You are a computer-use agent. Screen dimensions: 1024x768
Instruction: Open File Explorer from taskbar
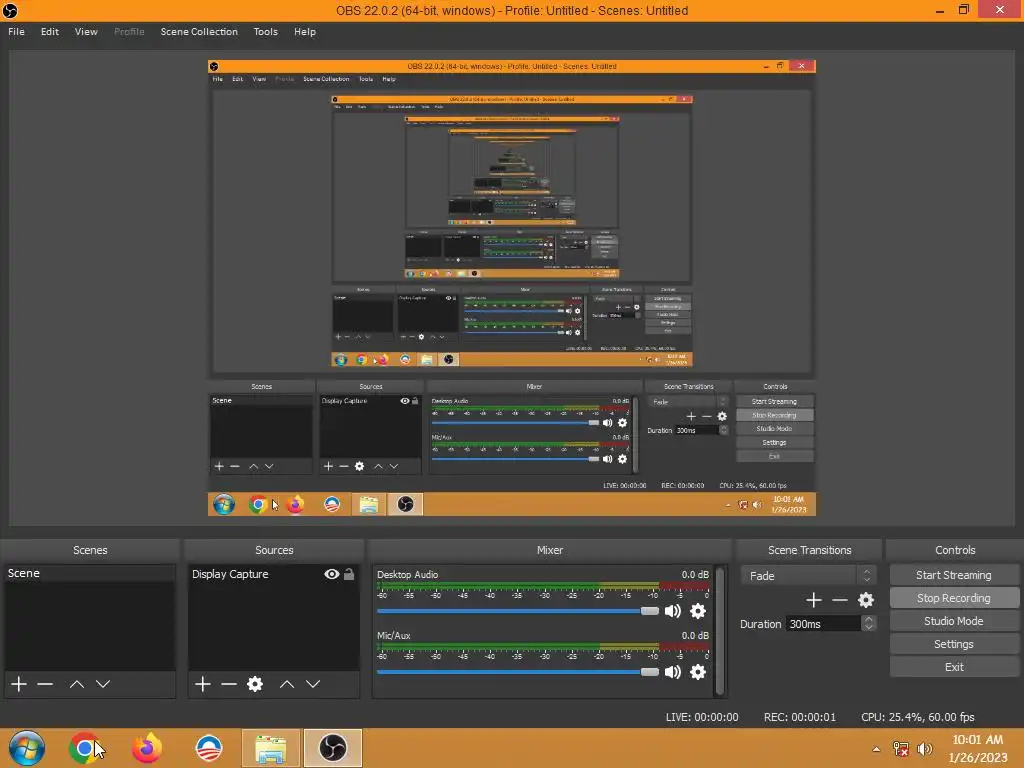pos(271,748)
